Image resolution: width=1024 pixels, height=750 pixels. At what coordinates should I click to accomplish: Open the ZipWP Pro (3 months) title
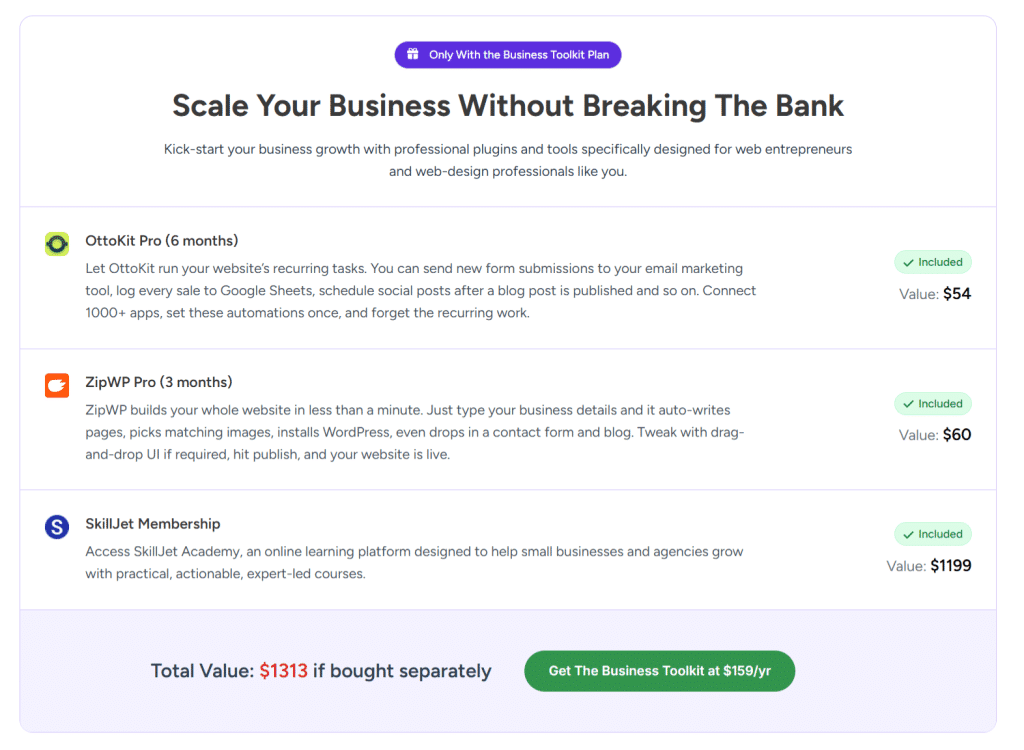pyautogui.click(x=158, y=382)
